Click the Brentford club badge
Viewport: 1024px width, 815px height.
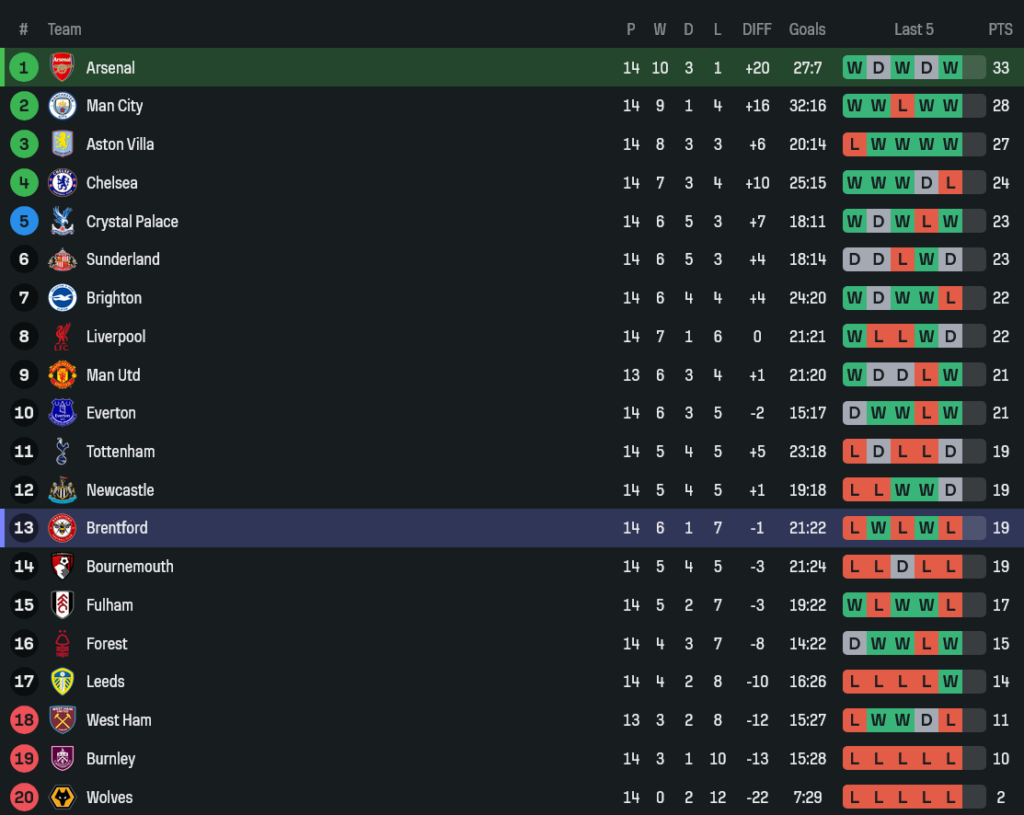(62, 528)
